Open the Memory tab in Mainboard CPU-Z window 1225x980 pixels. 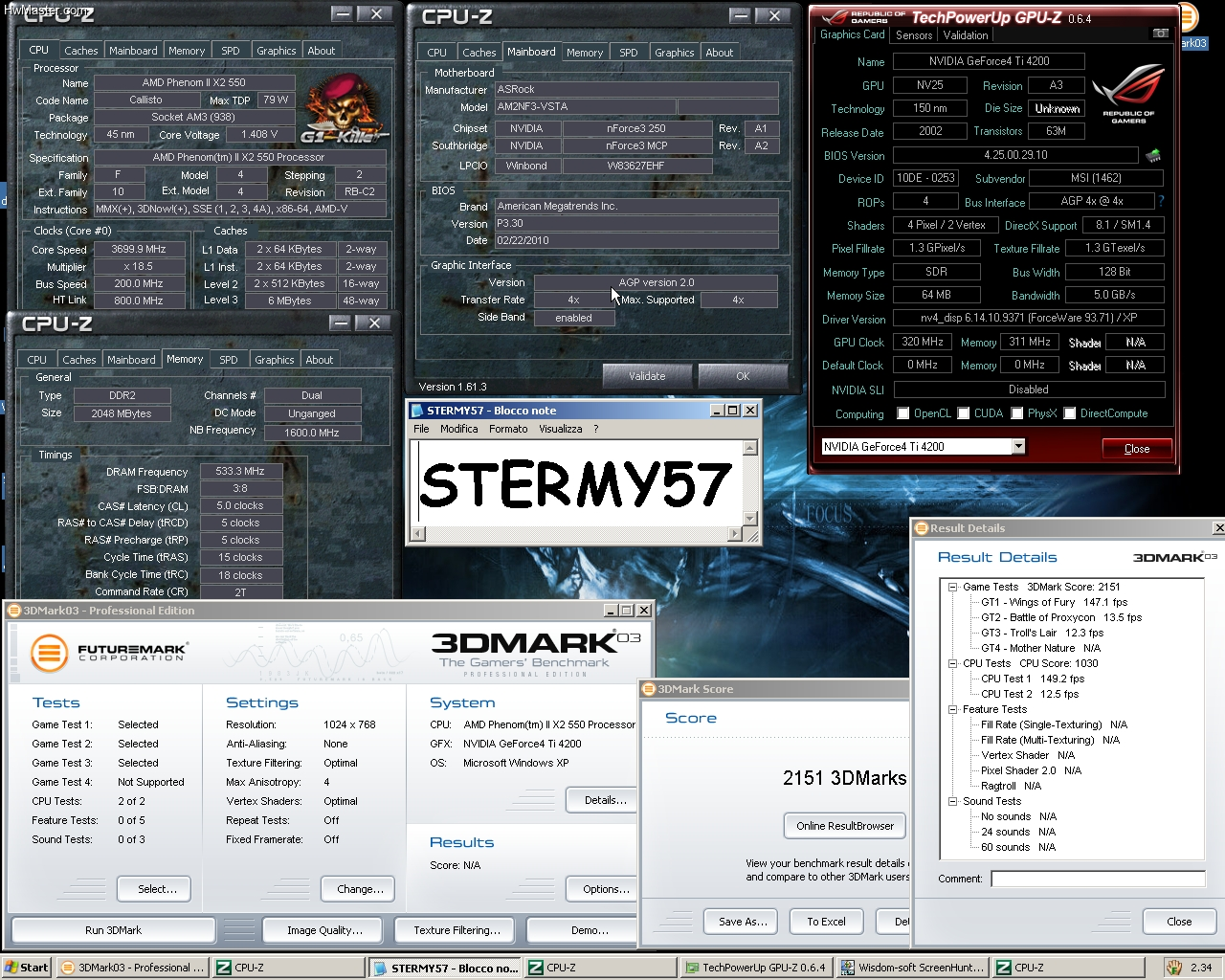point(584,53)
